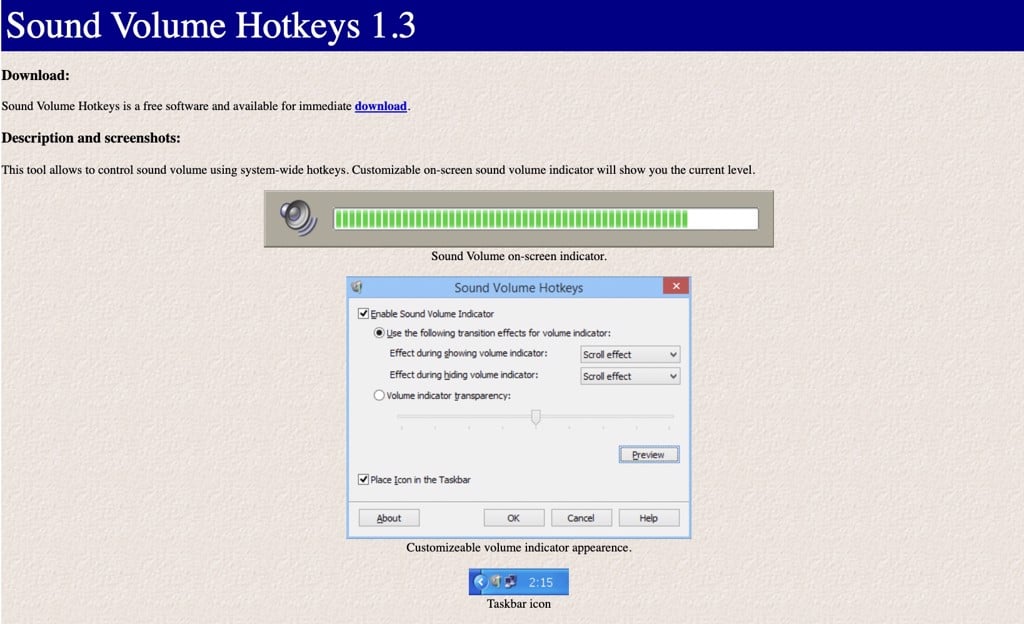Click the 2:15 taskbar clock

point(541,582)
